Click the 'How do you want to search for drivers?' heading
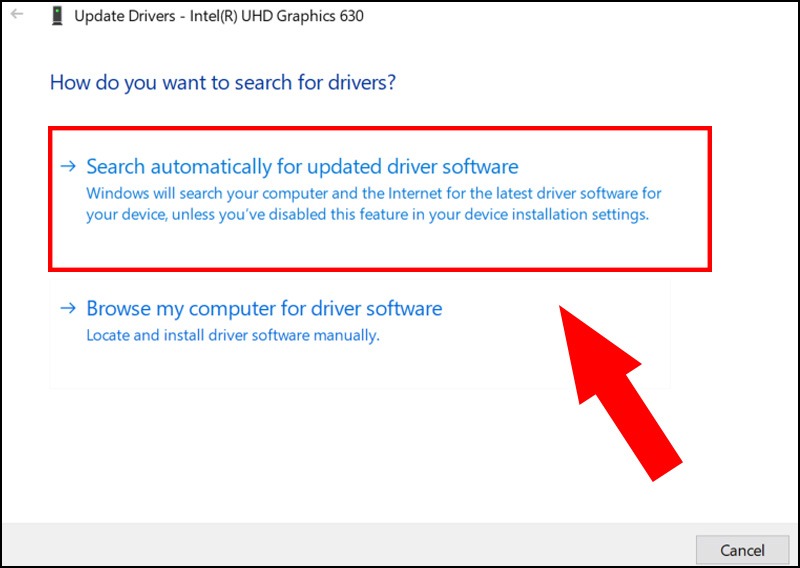Viewport: 800px width, 568px height. click(x=222, y=83)
